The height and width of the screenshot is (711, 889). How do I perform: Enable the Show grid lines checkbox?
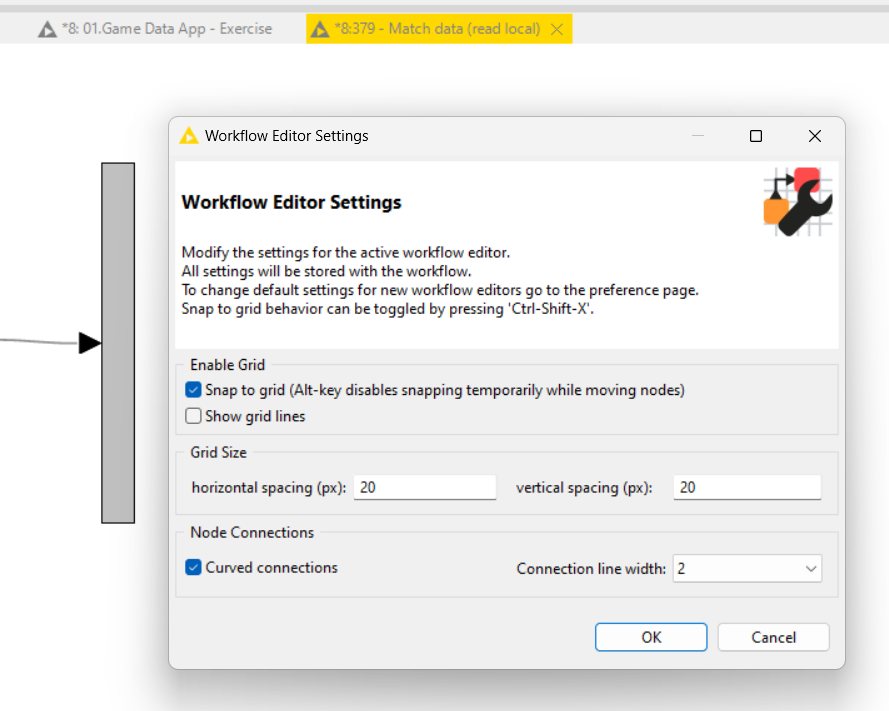193,416
